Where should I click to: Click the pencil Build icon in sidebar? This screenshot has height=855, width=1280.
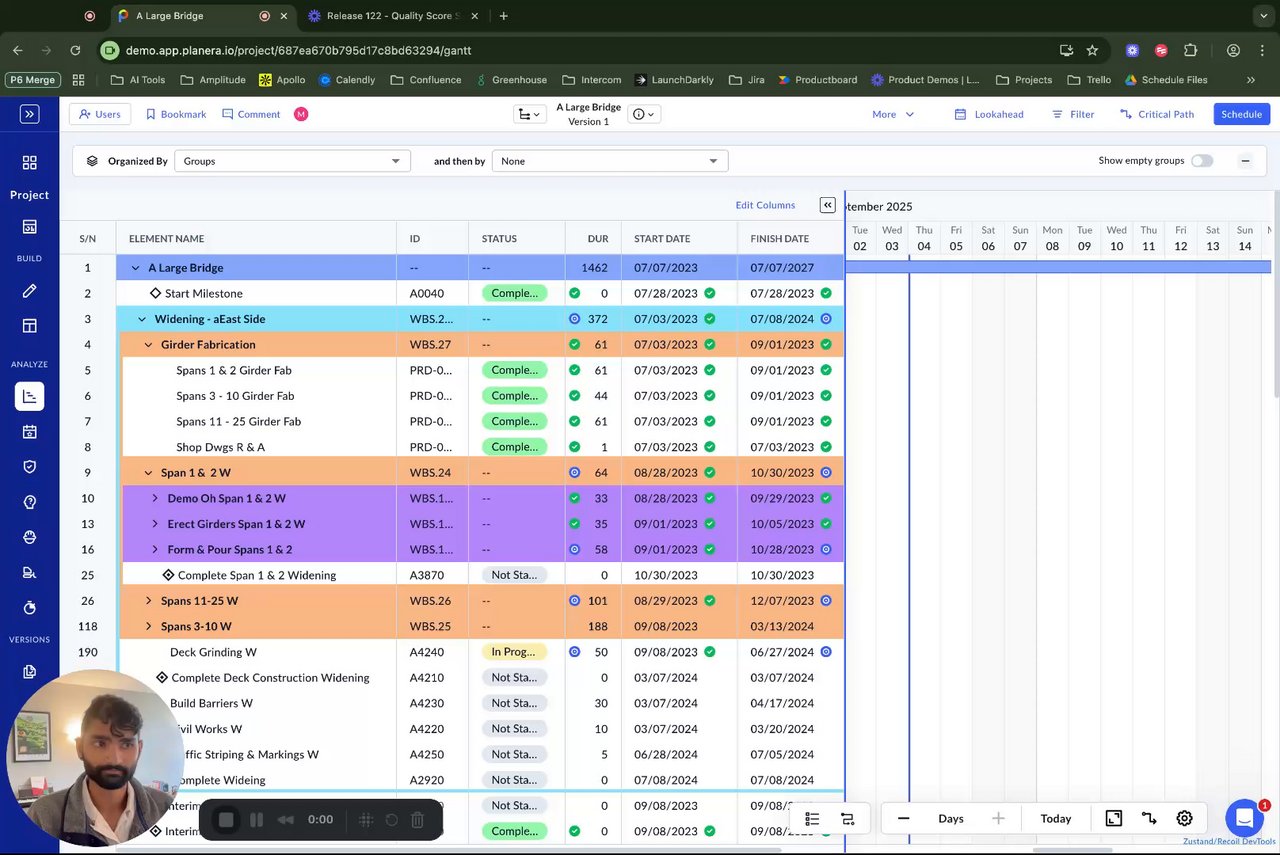click(29, 291)
